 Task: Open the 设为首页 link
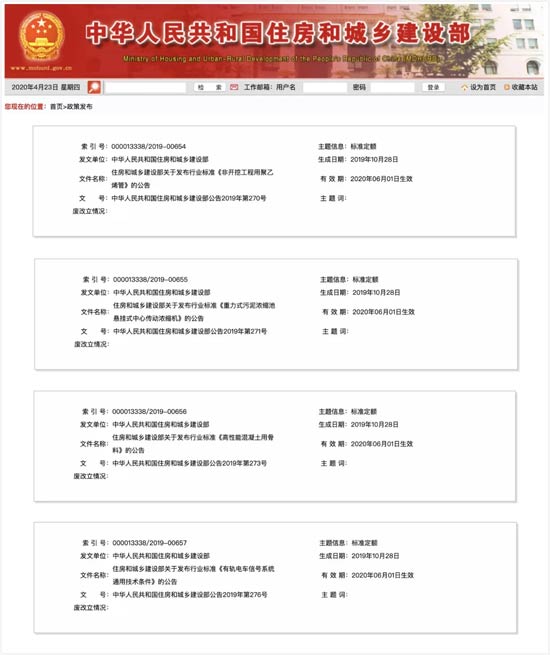(483, 87)
